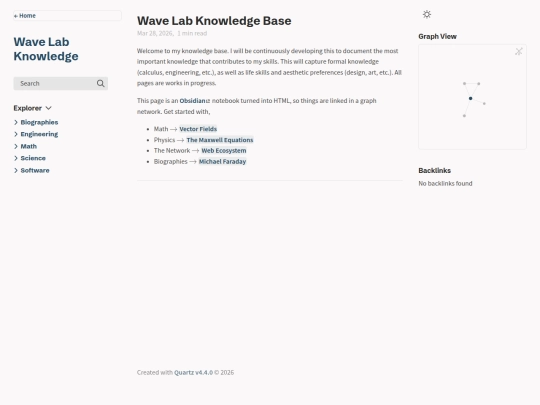The height and width of the screenshot is (405, 540).
Task: Click the dark central node in graph
Action: (470, 98)
